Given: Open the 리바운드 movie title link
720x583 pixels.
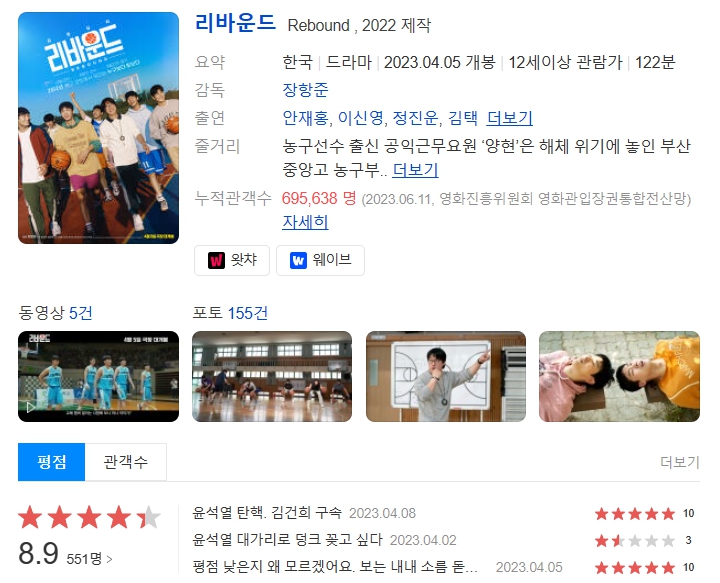Looking at the screenshot, I should pos(235,23).
